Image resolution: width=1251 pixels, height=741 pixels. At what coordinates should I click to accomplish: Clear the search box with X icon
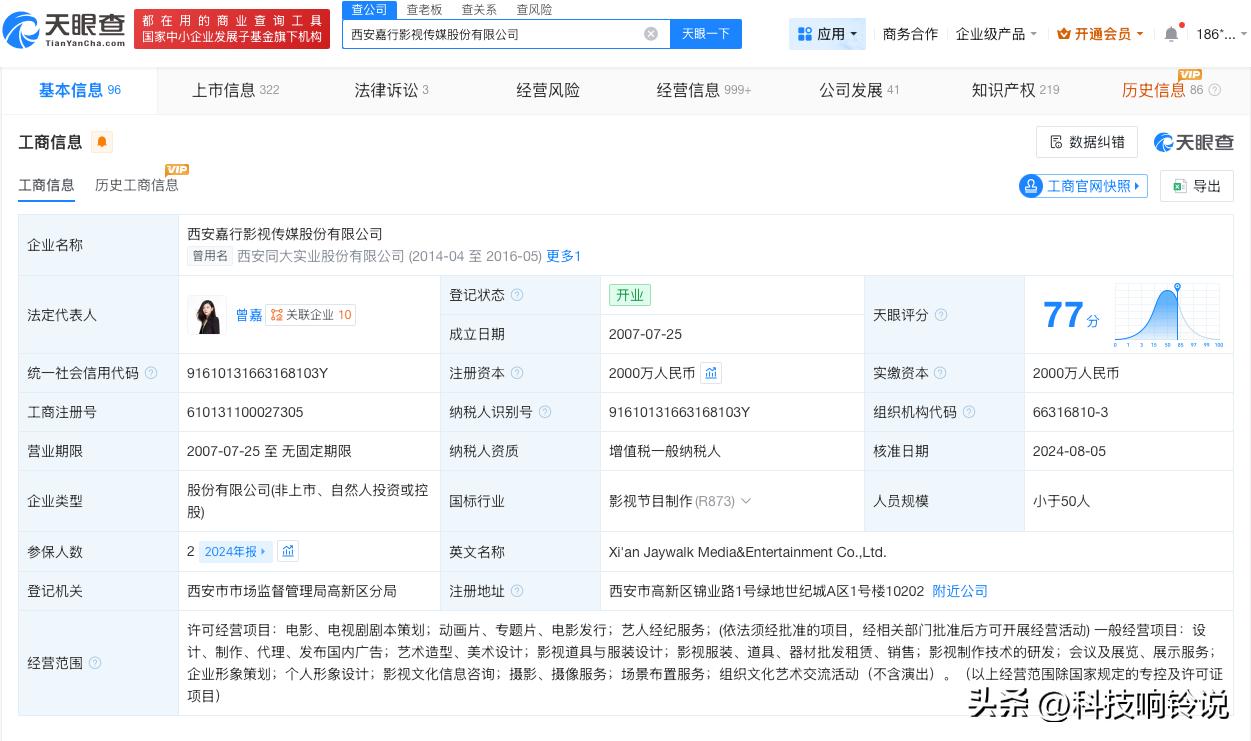click(651, 34)
